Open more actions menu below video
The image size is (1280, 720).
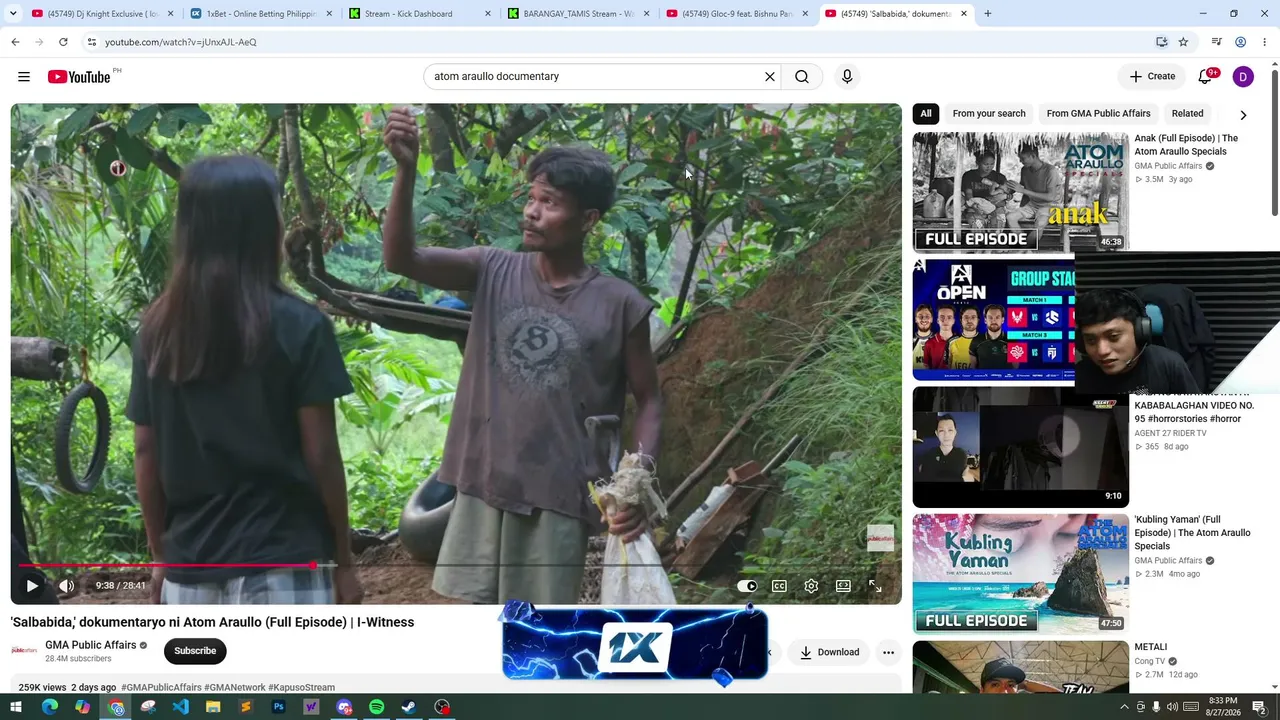point(888,652)
